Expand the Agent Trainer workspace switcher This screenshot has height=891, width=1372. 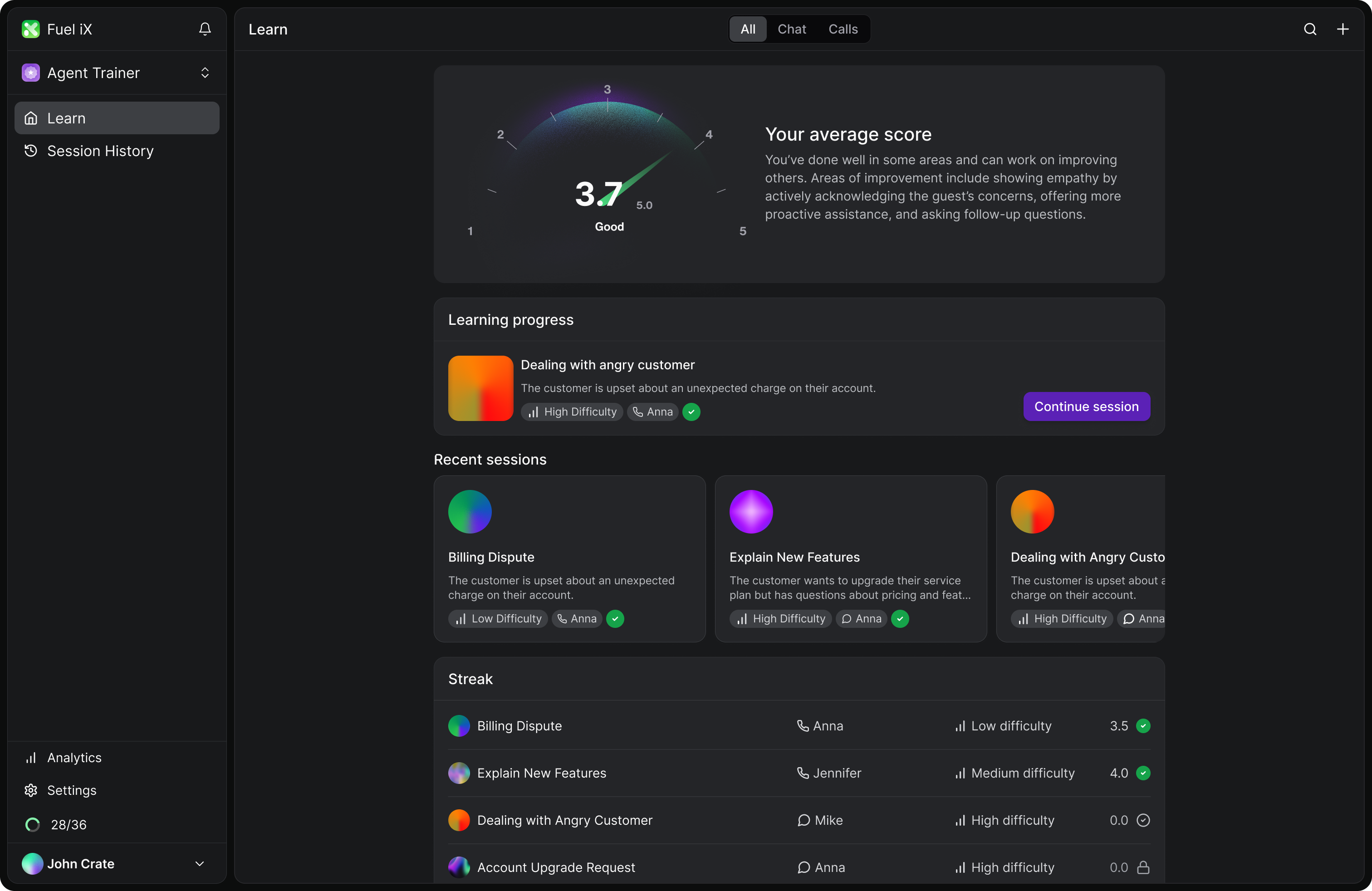point(205,73)
